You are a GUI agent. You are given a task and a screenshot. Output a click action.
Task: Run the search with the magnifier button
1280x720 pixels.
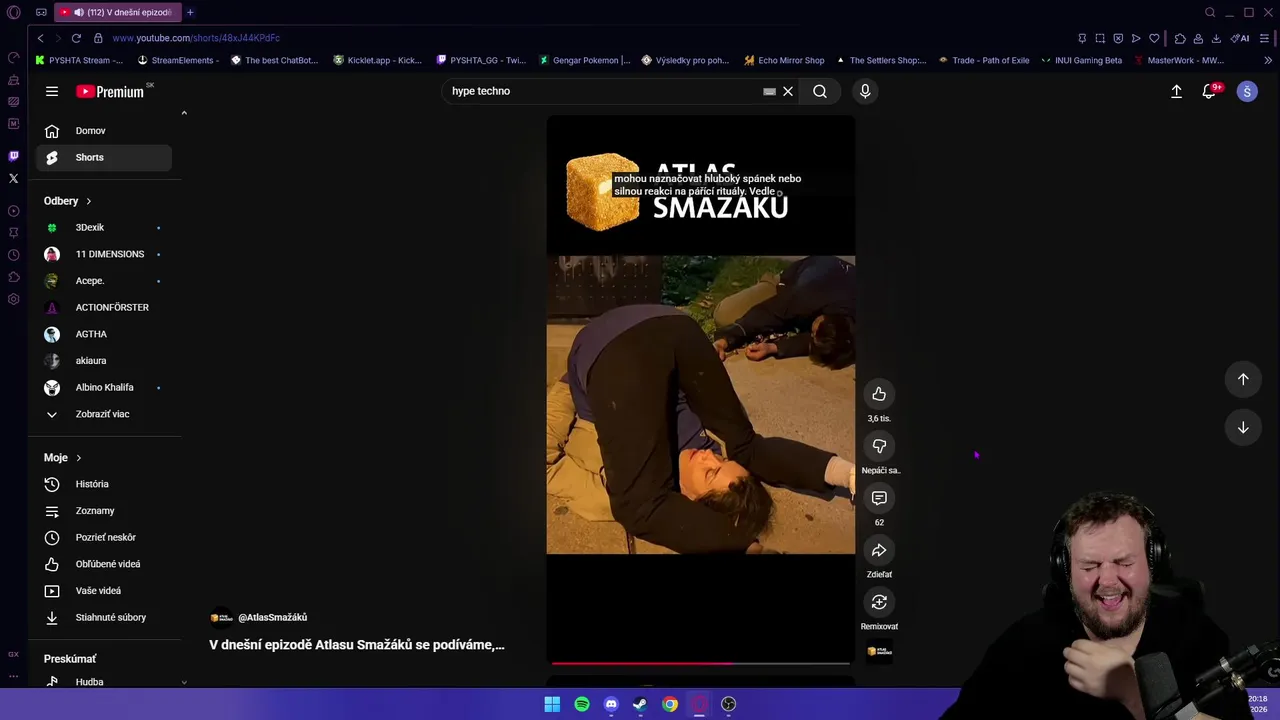[x=820, y=91]
